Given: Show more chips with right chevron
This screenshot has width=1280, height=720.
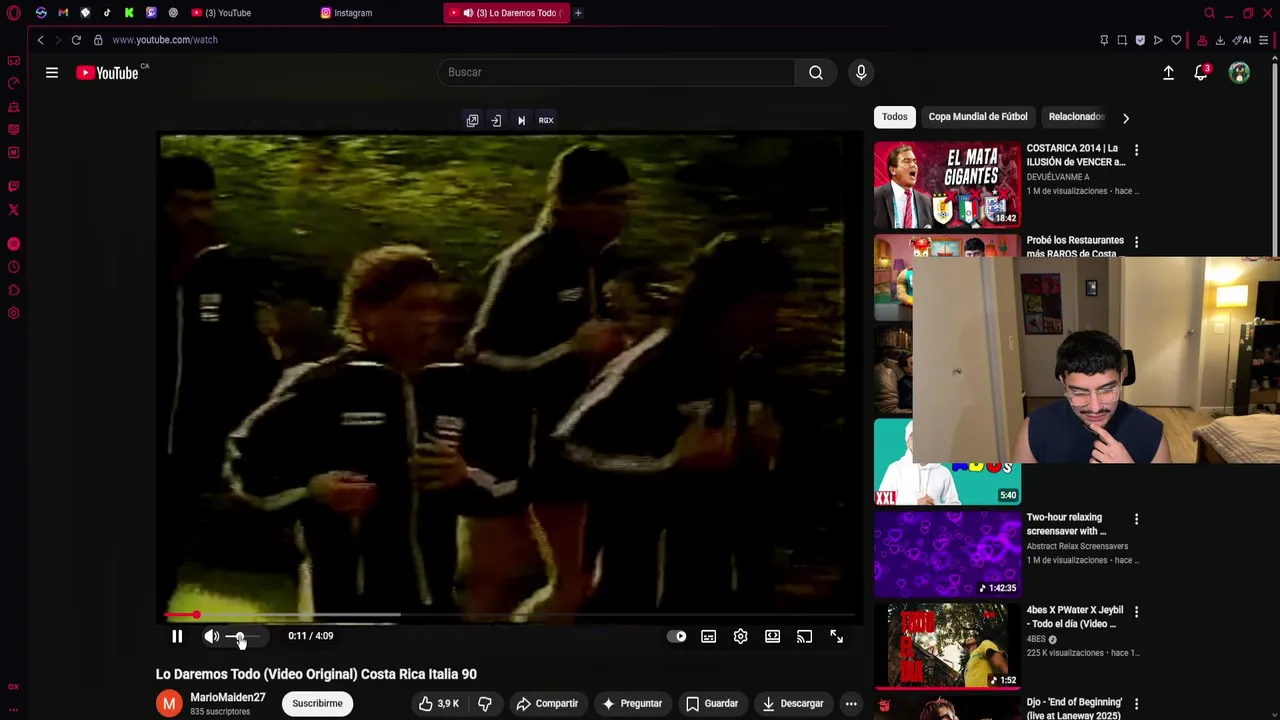Looking at the screenshot, I should click(1125, 118).
